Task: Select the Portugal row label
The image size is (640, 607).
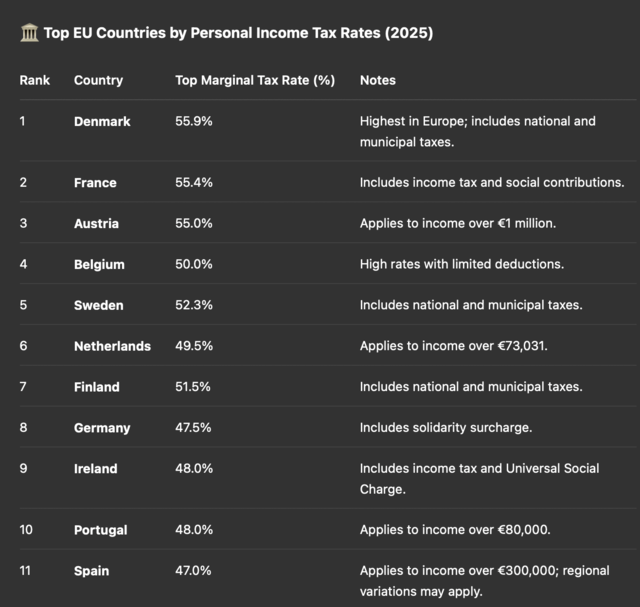Action: point(100,530)
